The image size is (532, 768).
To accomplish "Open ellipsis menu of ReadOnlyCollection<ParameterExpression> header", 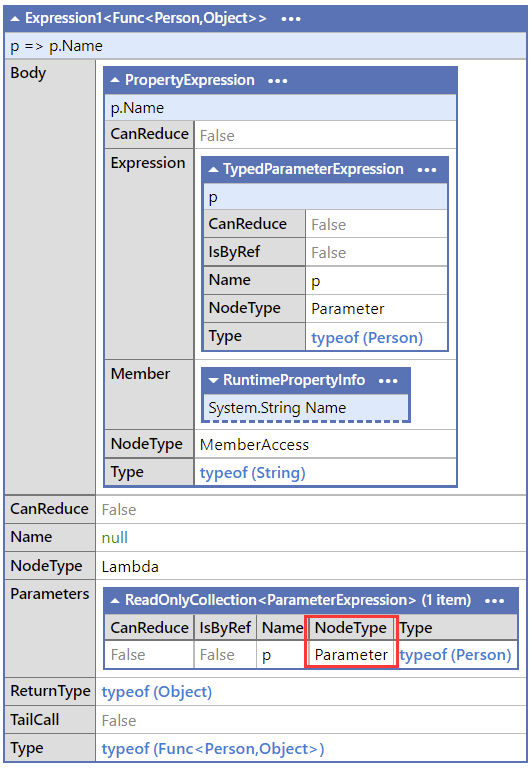I will [x=494, y=601].
